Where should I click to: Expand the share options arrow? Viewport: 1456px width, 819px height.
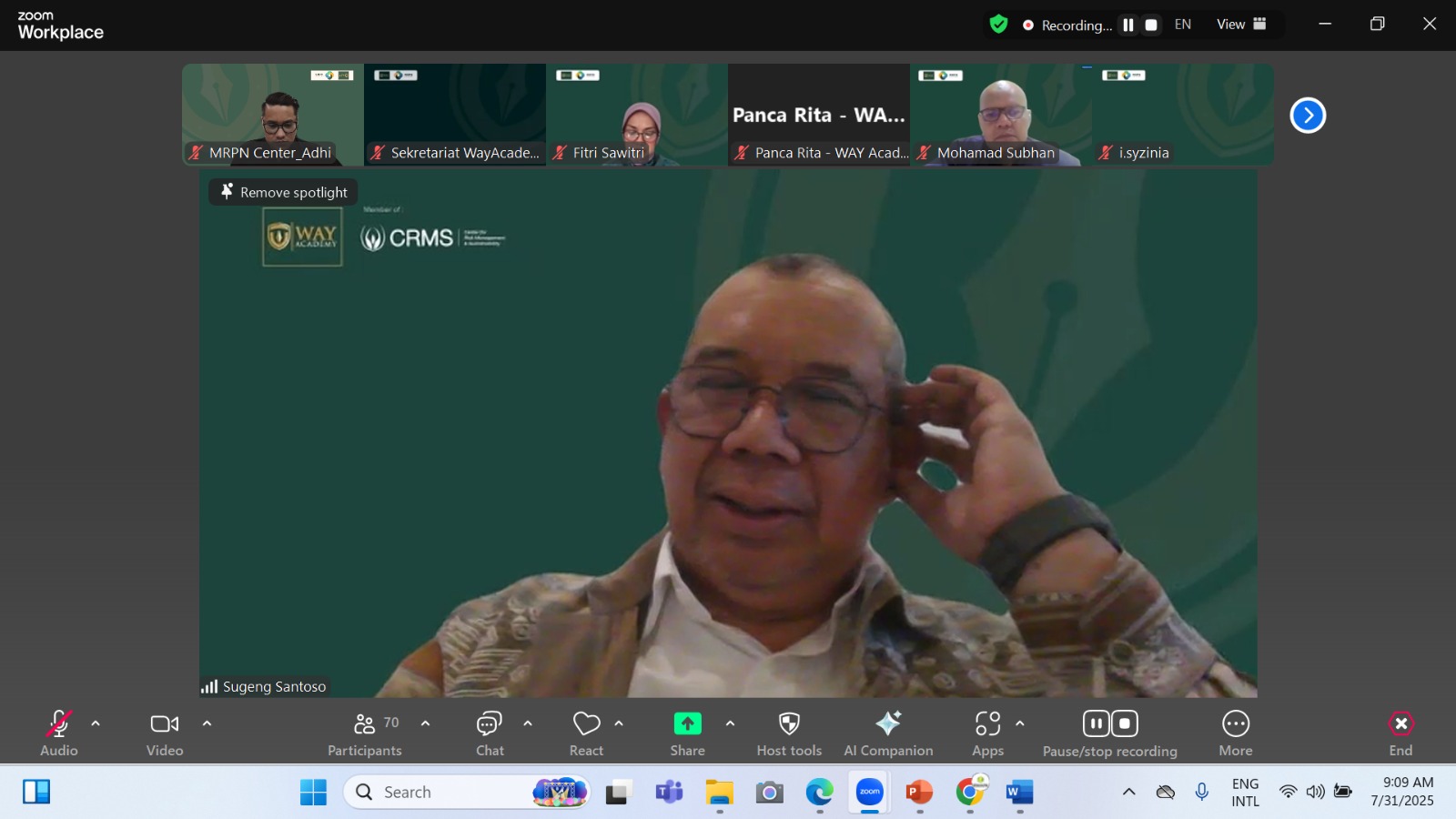(730, 723)
